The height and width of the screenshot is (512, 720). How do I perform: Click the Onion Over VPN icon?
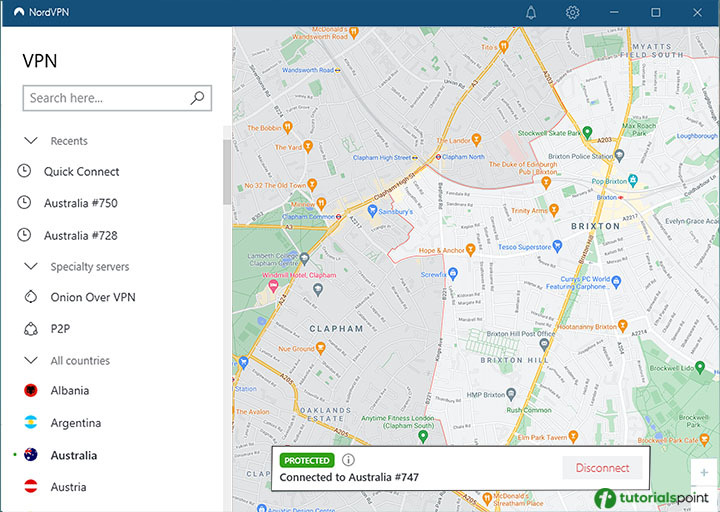(x=30, y=297)
